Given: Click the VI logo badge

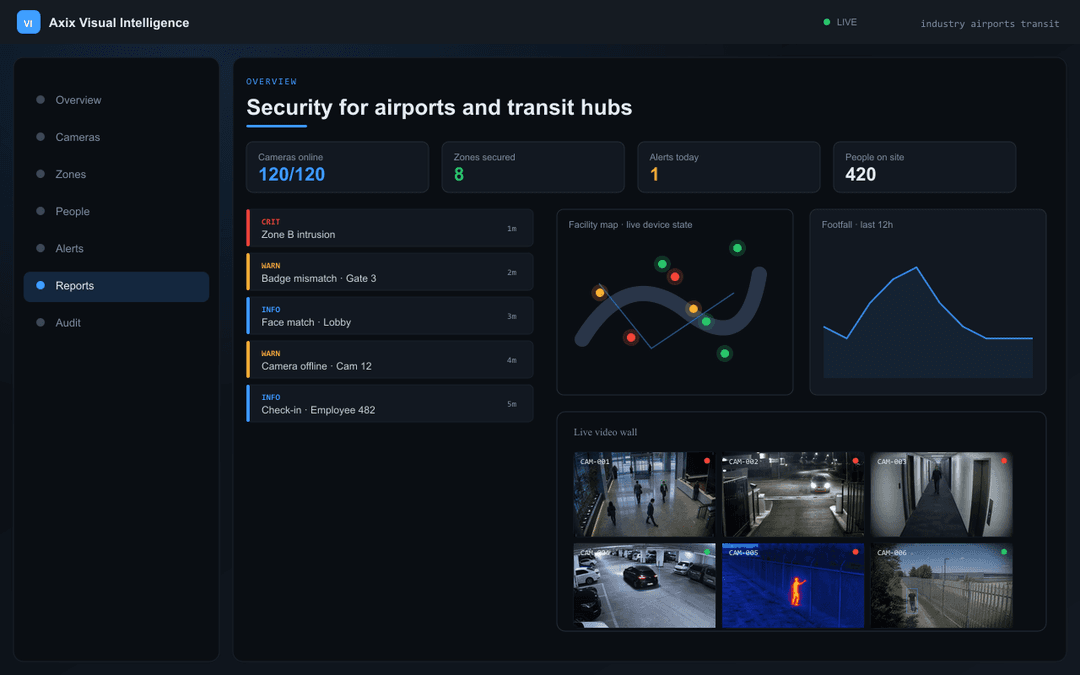Looking at the screenshot, I should click(28, 22).
